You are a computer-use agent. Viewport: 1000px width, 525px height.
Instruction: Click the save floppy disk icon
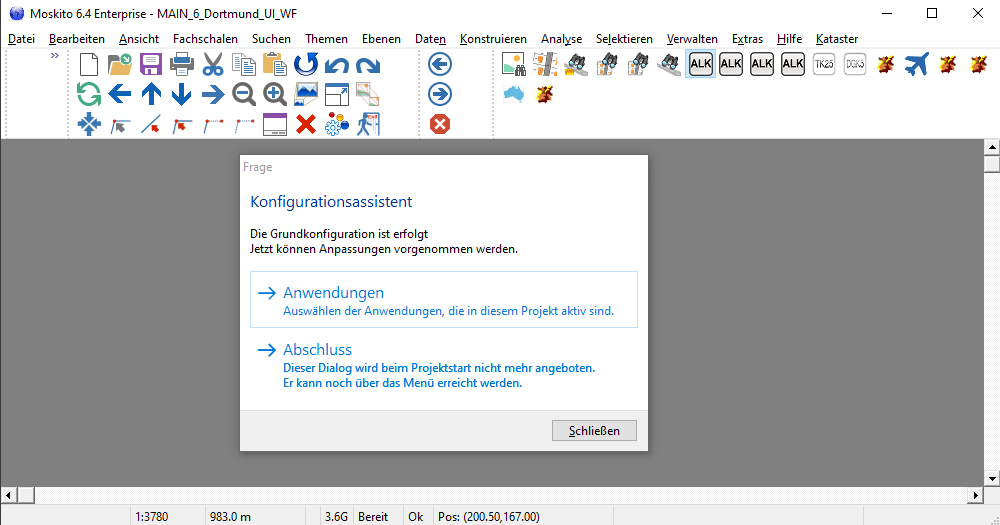(151, 65)
